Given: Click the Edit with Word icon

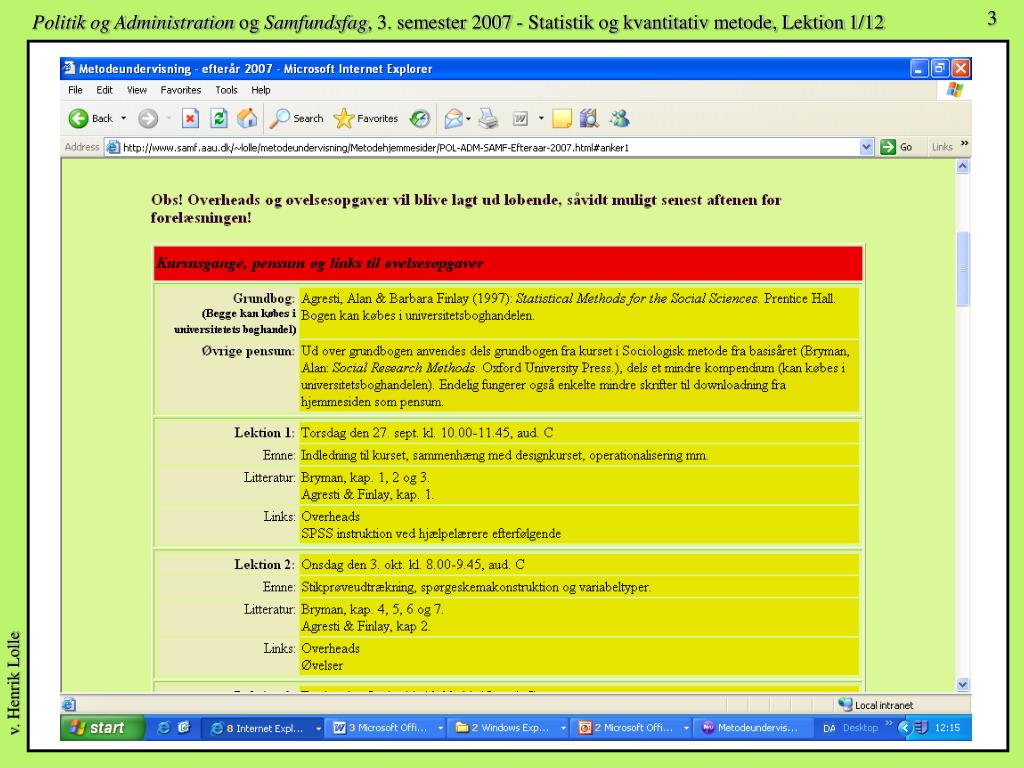Looking at the screenshot, I should pos(520,118).
